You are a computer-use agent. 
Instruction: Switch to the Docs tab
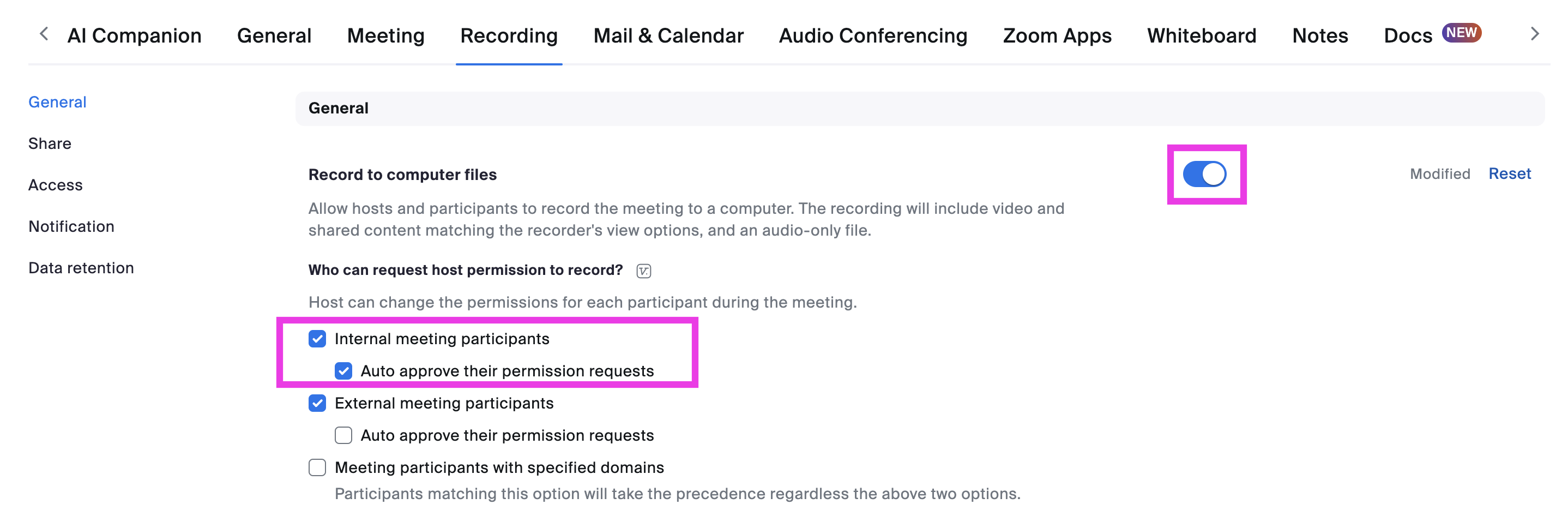point(1407,35)
